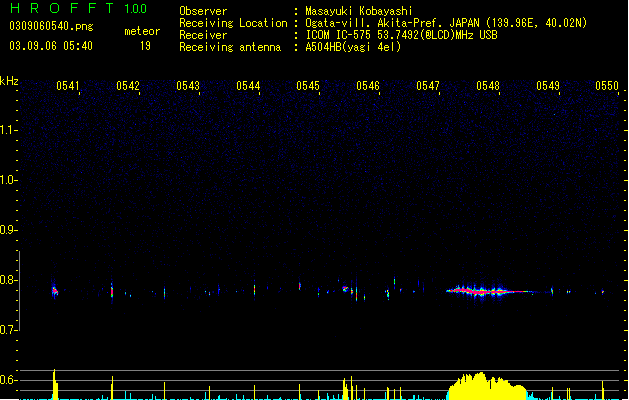Viewport: 629px width, 400px height.
Task: Click the HROFFT 1.0.0 title
Action: pyautogui.click(x=79, y=8)
